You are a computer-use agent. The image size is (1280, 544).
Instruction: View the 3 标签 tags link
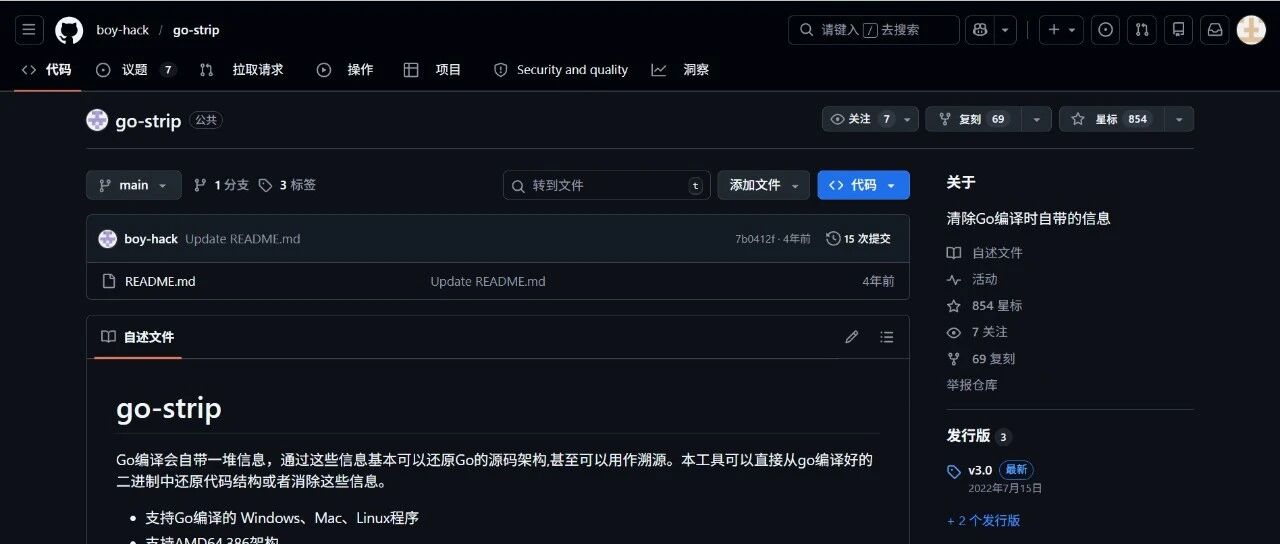point(287,185)
